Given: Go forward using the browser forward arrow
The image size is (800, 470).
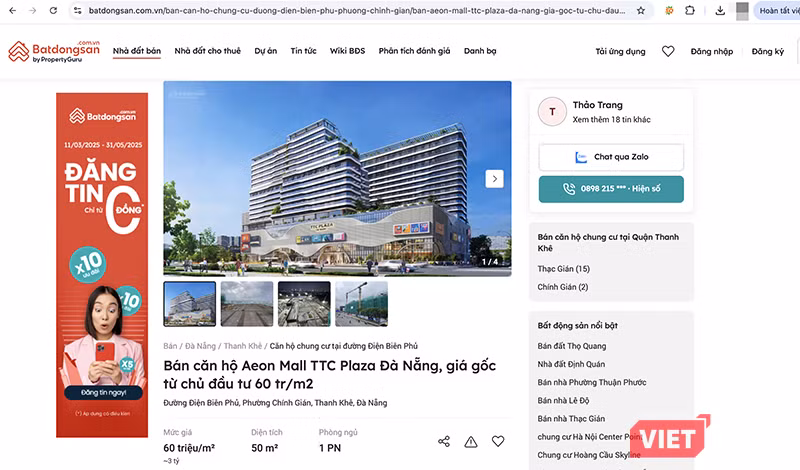Looking at the screenshot, I should coord(33,10).
